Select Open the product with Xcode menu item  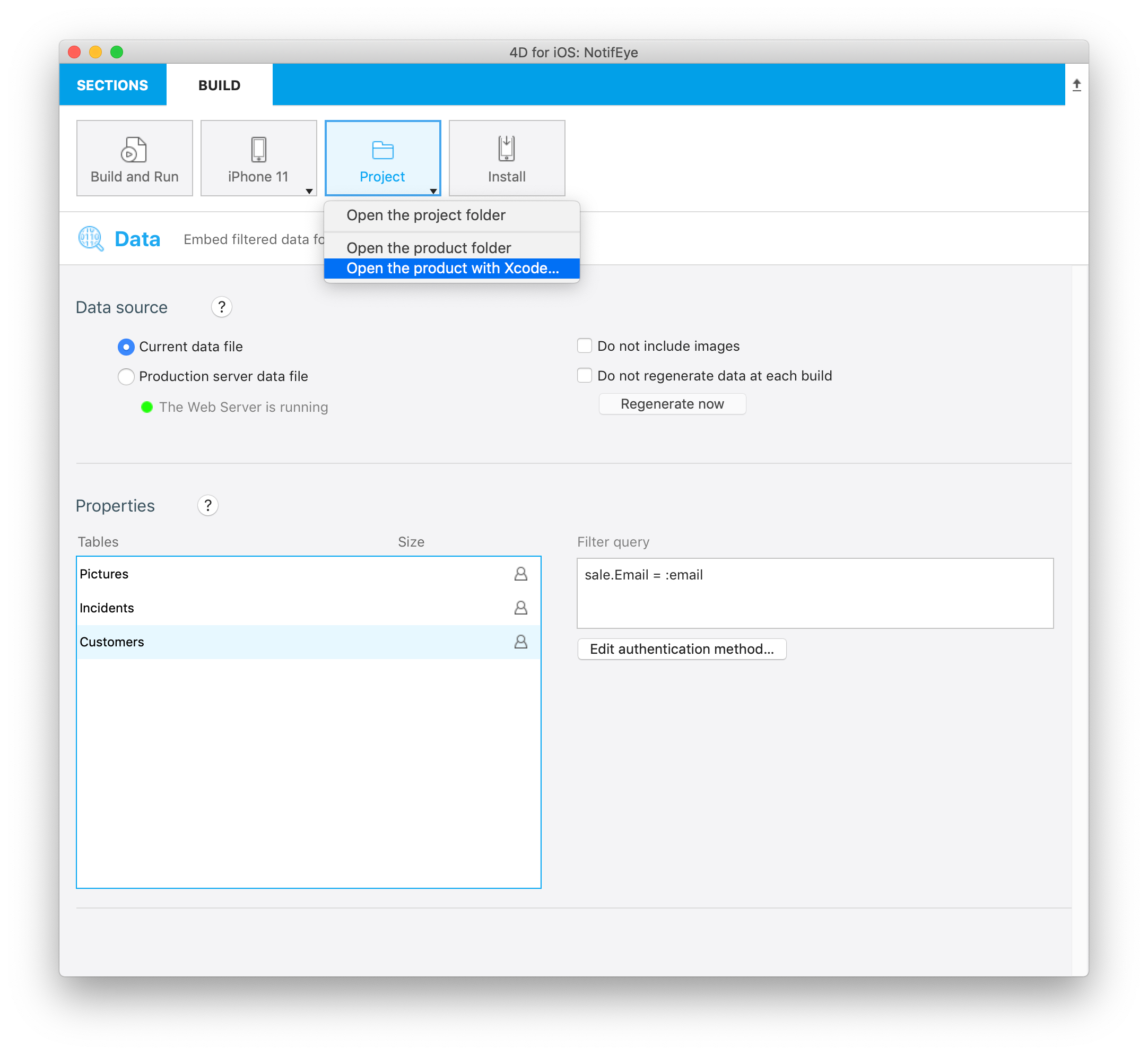click(x=452, y=268)
